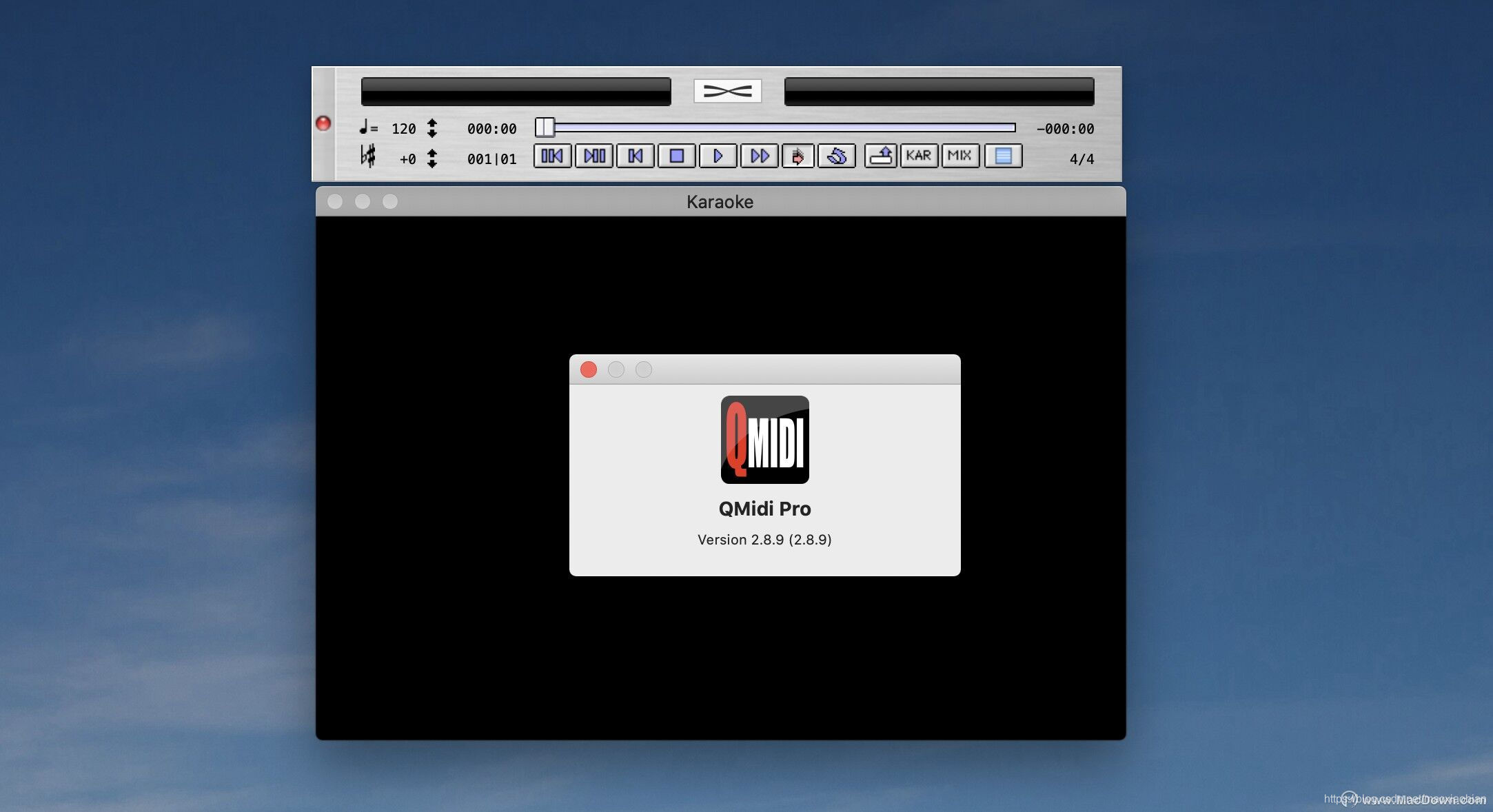
Task: Click the QMidi app logo image
Action: pos(764,440)
